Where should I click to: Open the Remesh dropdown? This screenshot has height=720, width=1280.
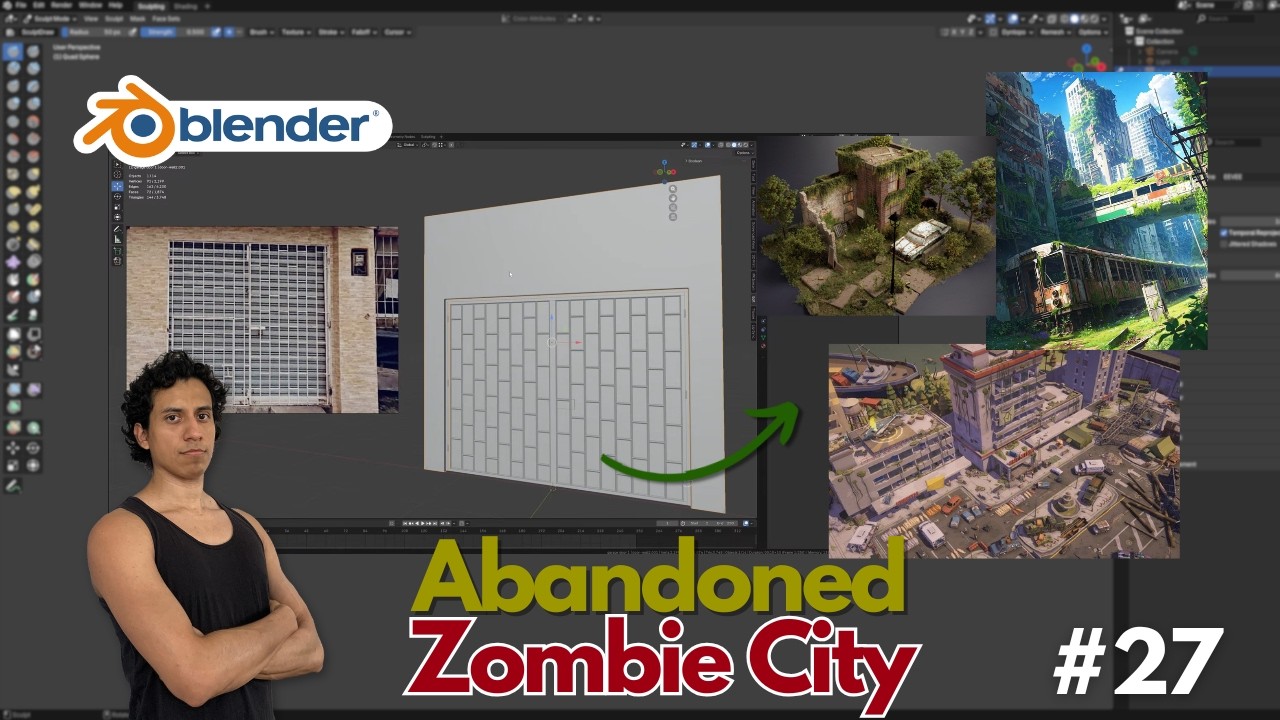[x=1055, y=32]
